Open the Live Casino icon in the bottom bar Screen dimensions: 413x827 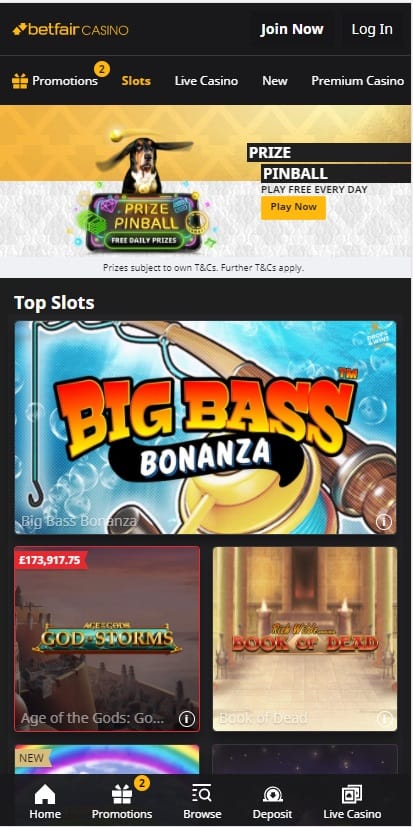click(x=351, y=794)
